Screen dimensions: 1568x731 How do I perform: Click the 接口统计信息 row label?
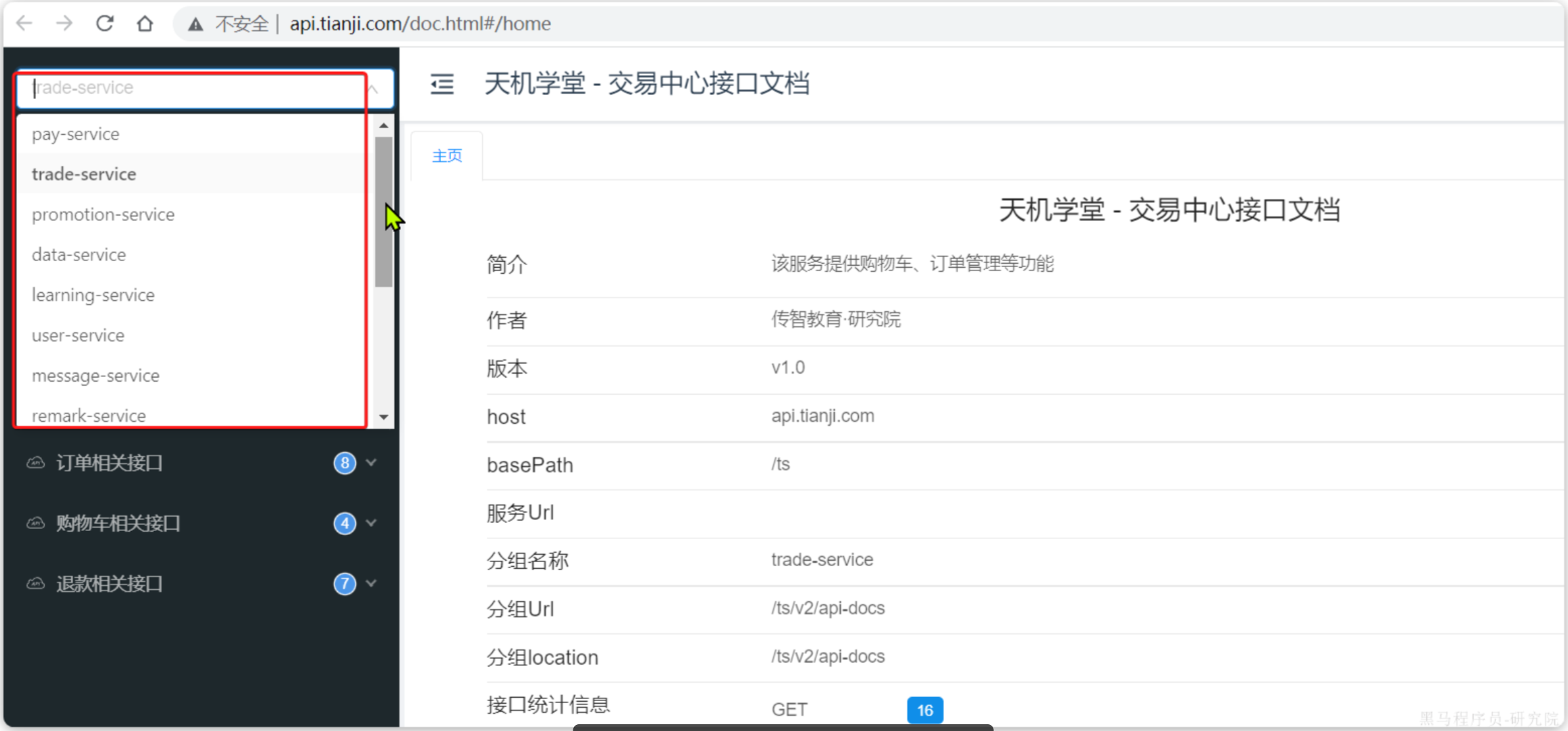548,705
